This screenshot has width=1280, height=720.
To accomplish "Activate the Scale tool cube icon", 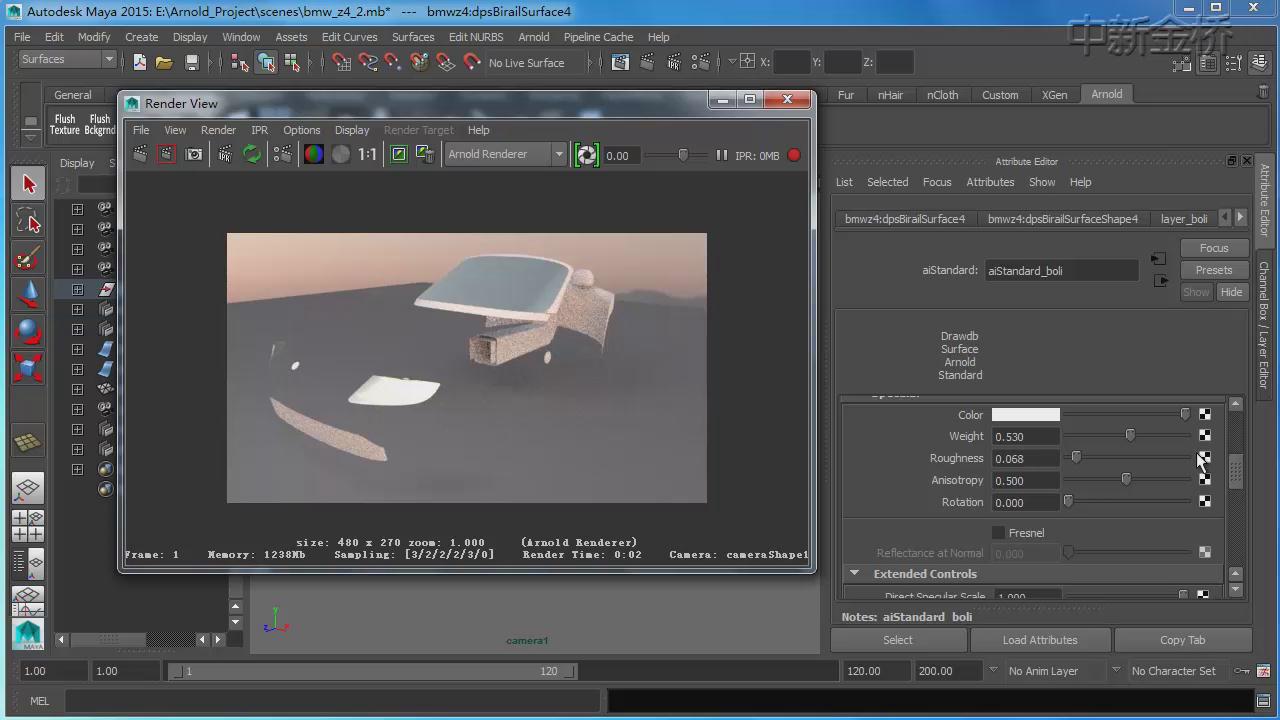I will [28, 368].
